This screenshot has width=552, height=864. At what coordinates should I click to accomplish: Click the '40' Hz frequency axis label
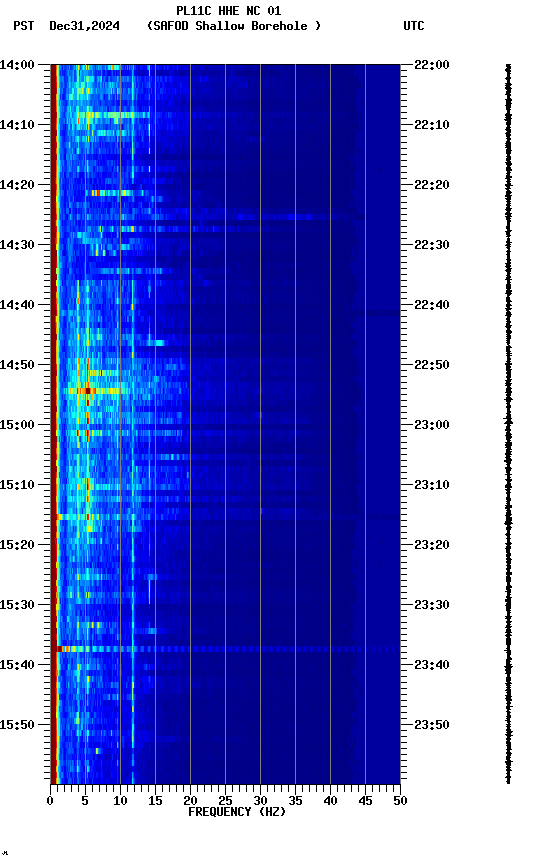tap(331, 801)
